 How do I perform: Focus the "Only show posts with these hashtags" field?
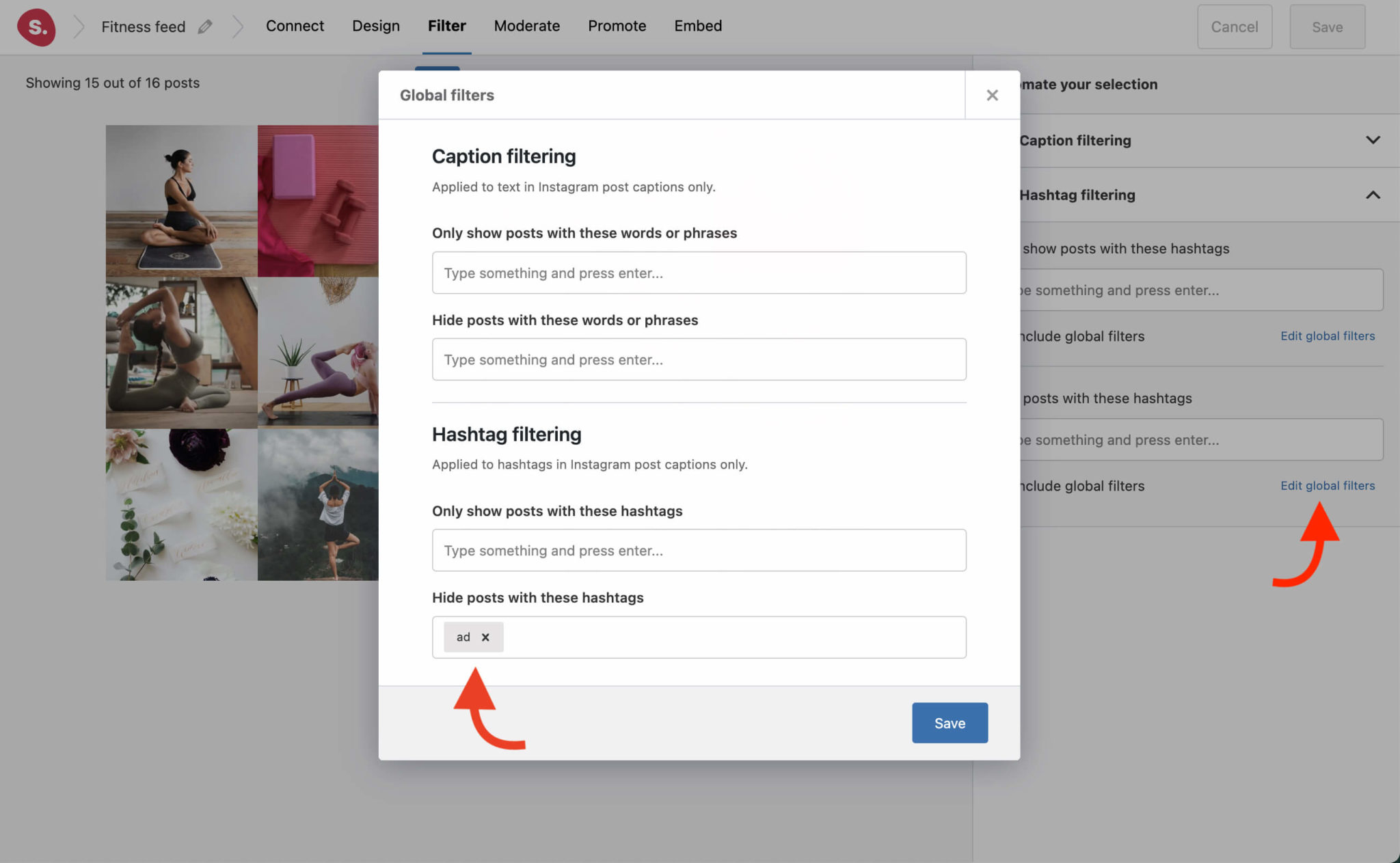tap(699, 550)
